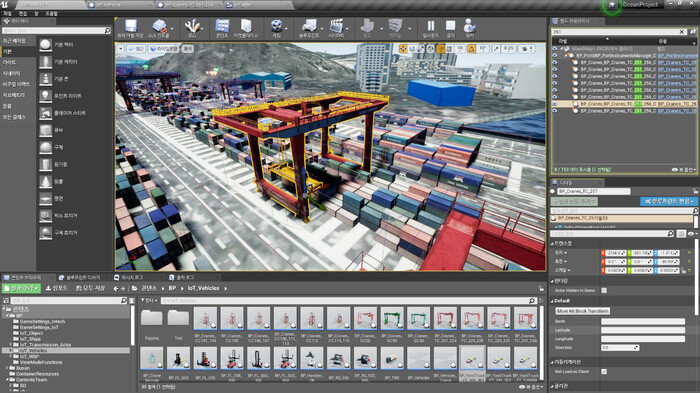
Task: Toggle rotation angle snapping icon
Action: click(x=471, y=49)
